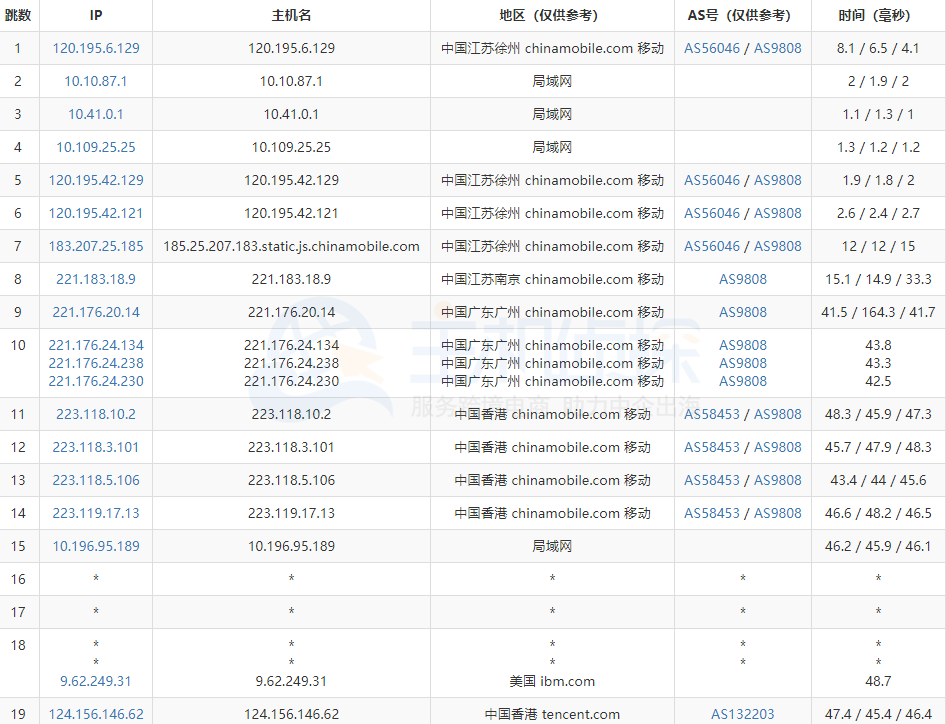This screenshot has height=724, width=946.
Task: Open 221.183.18.9 in the IP column
Action: tap(96, 279)
